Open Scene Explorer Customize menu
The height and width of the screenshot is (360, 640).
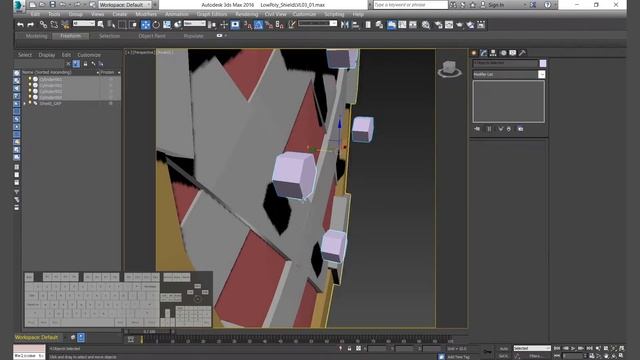pyautogui.click(x=89, y=55)
